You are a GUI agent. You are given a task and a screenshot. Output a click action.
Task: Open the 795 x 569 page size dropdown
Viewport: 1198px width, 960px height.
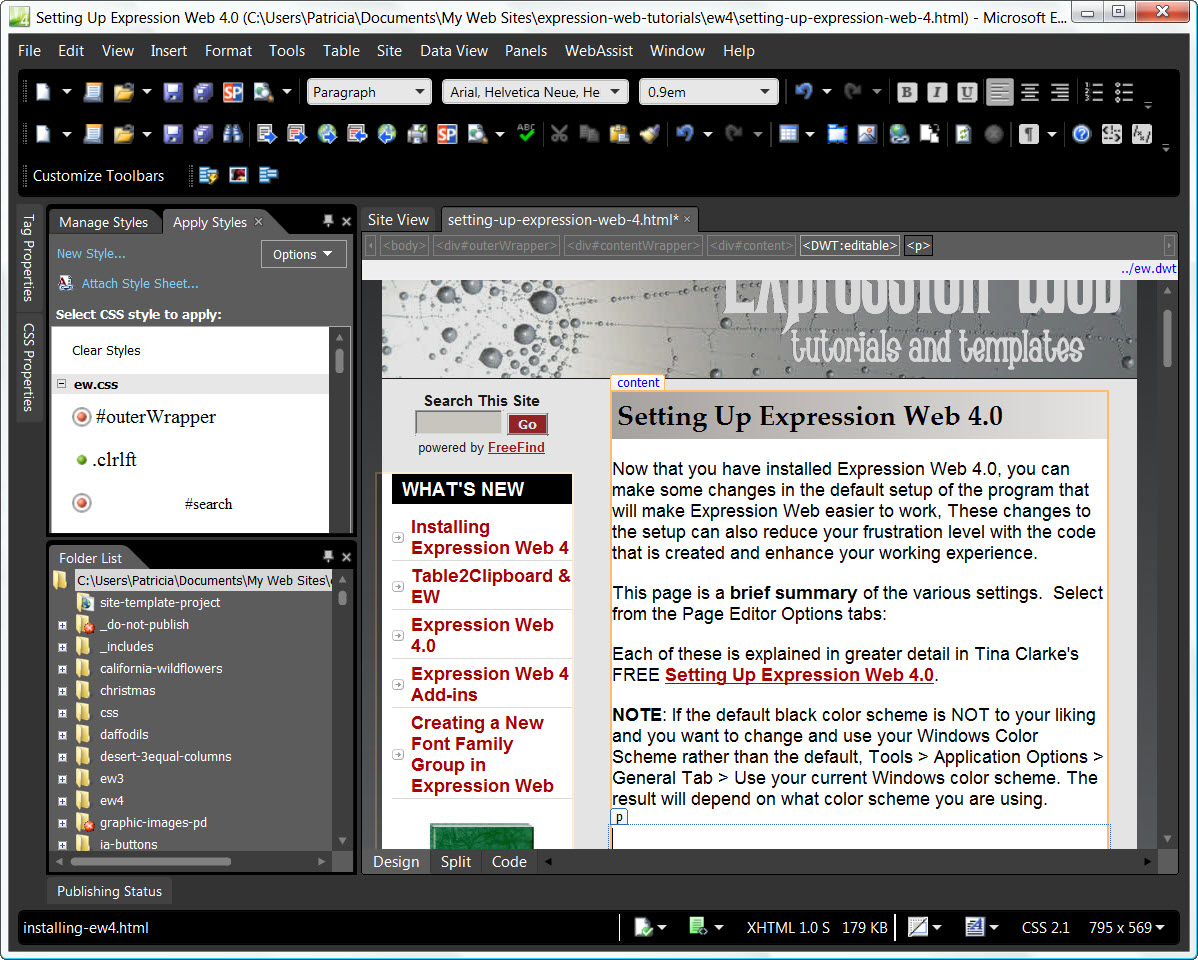[1127, 927]
